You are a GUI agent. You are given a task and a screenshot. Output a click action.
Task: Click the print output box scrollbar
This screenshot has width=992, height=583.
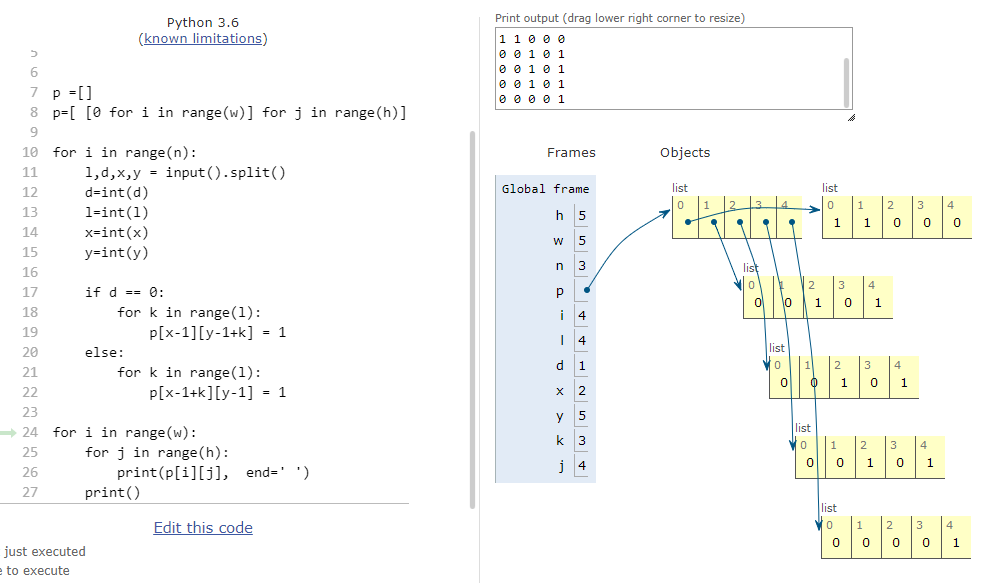coord(846,83)
